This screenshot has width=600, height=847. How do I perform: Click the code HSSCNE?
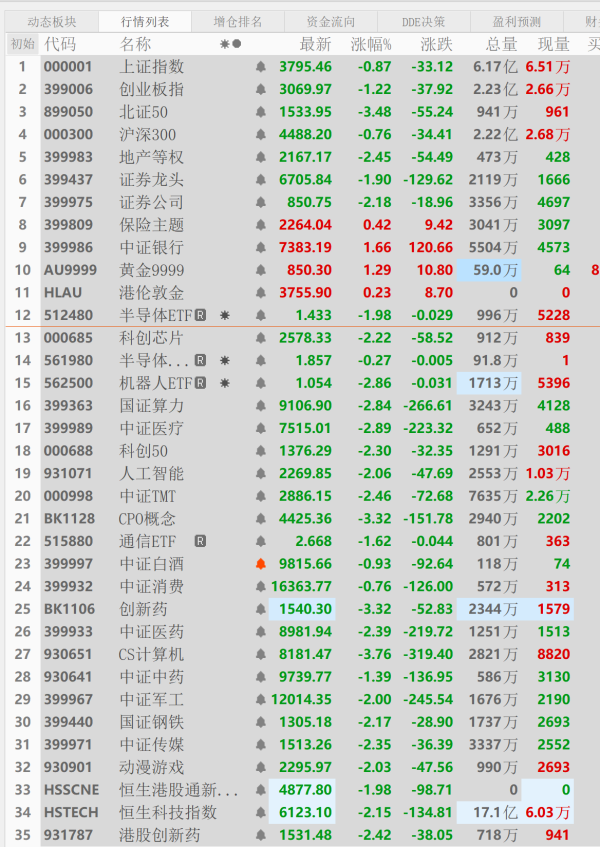[71, 790]
